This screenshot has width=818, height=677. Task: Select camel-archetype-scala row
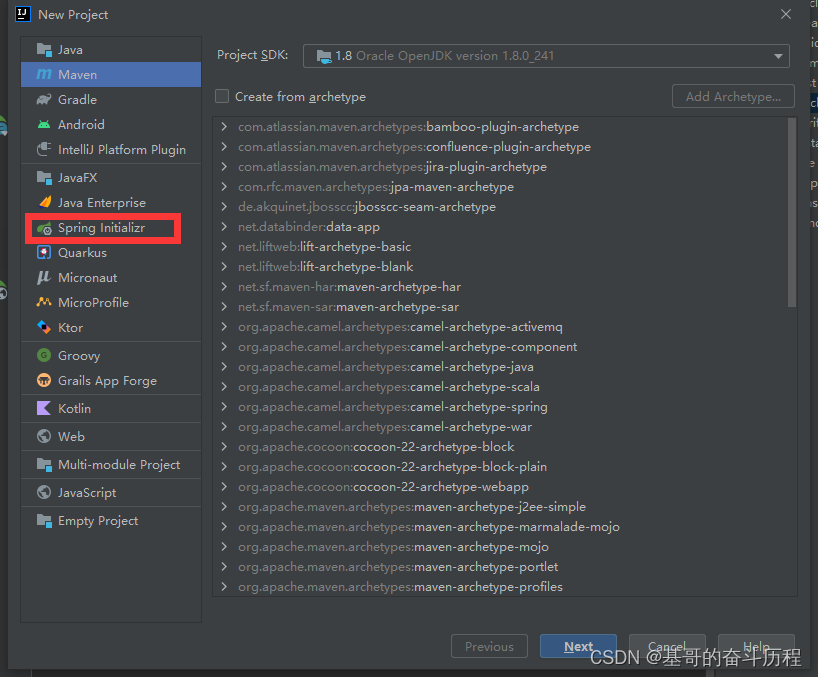pos(501,386)
